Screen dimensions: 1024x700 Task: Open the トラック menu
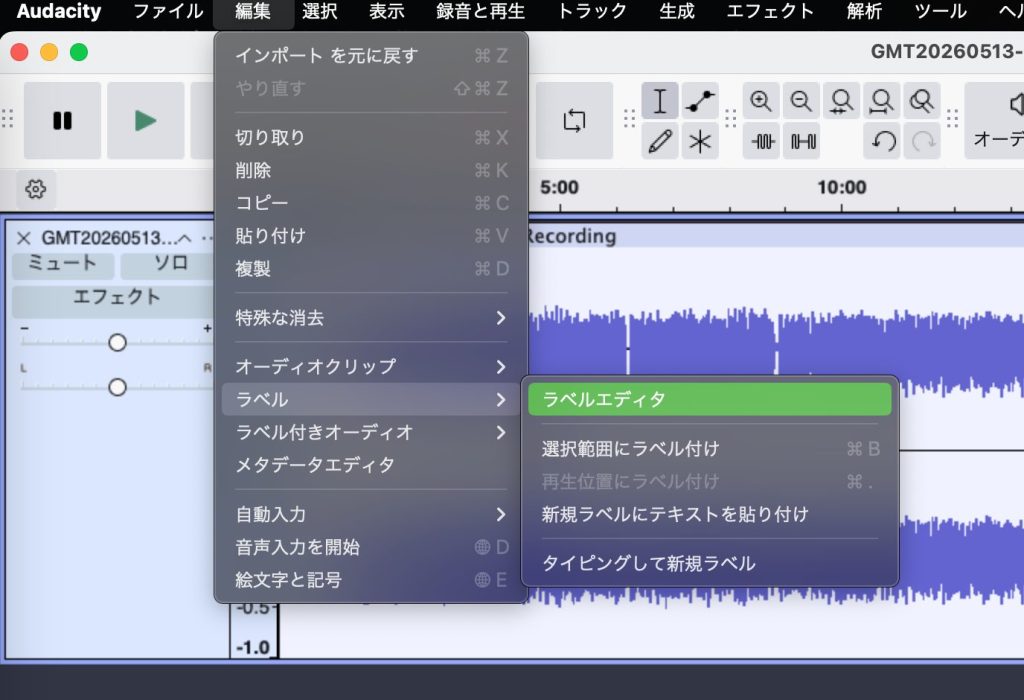pos(592,12)
